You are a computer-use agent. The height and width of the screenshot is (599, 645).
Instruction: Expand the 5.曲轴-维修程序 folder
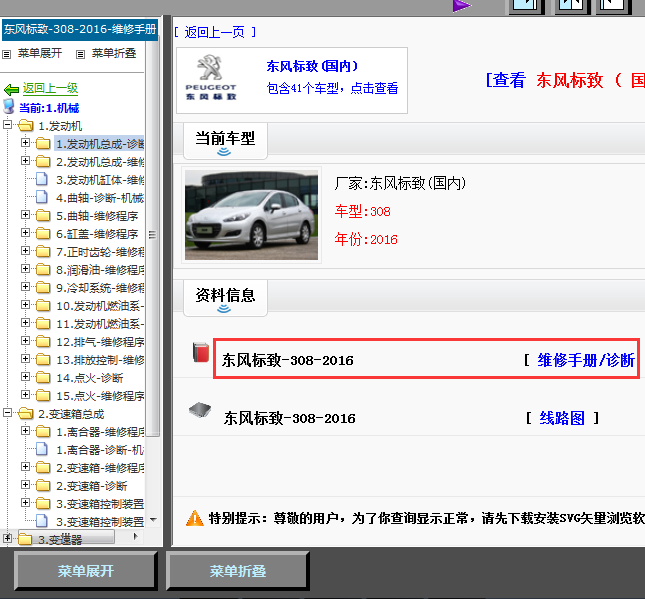pyautogui.click(x=26, y=214)
